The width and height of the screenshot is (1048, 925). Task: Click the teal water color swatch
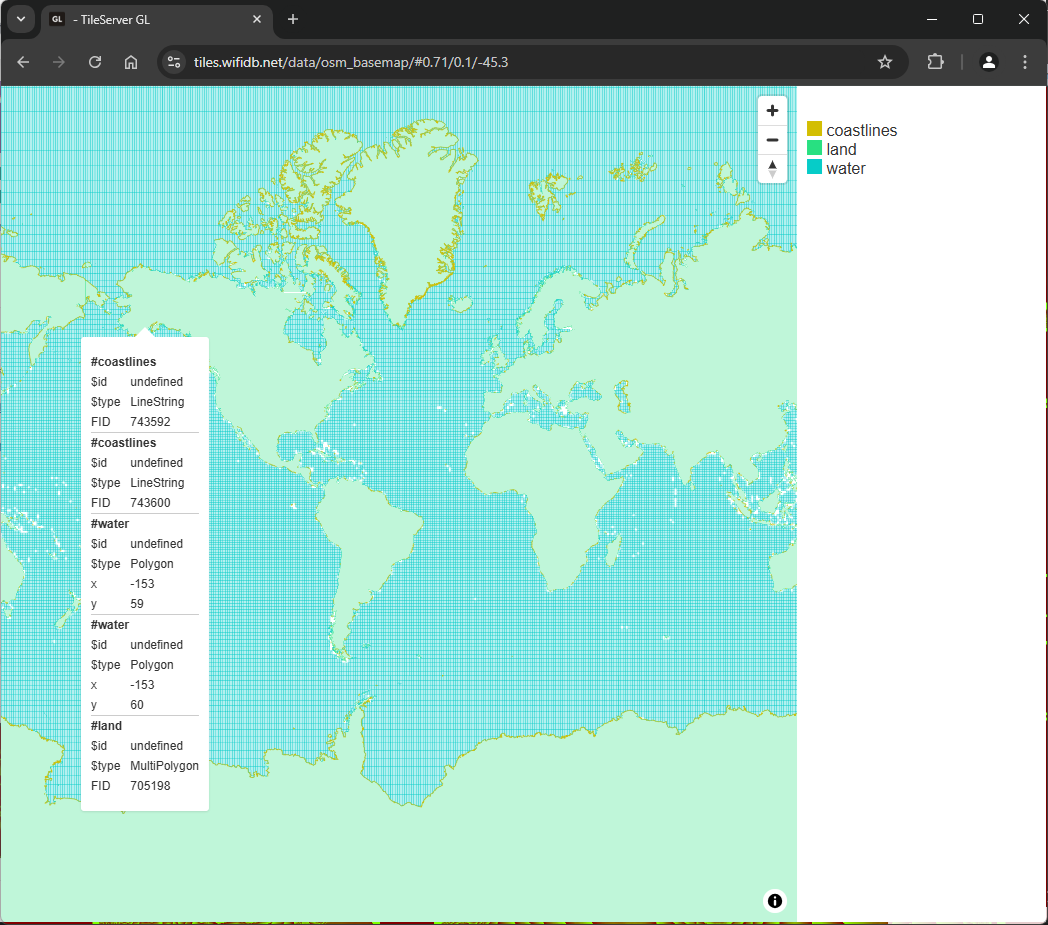tap(813, 167)
